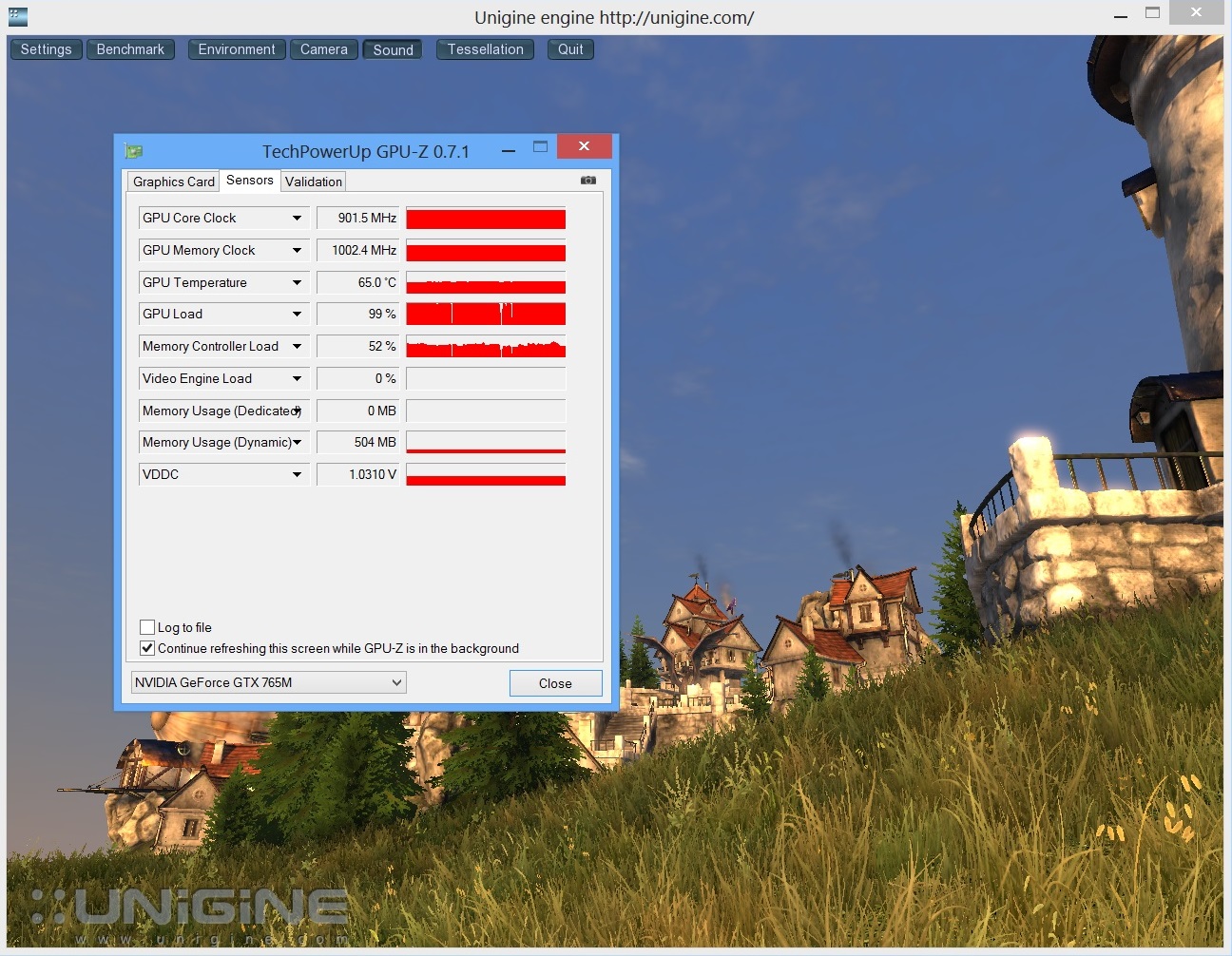Click the GPU-Z screenshot camera icon
The image size is (1232, 956).
[x=588, y=180]
